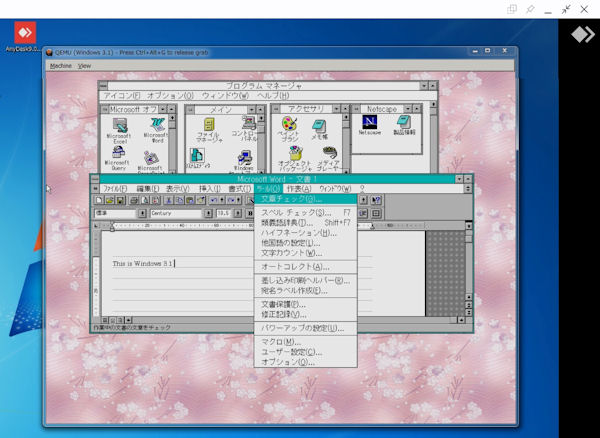Choose スペル チェック (F7) in the Tools menu

(305, 212)
